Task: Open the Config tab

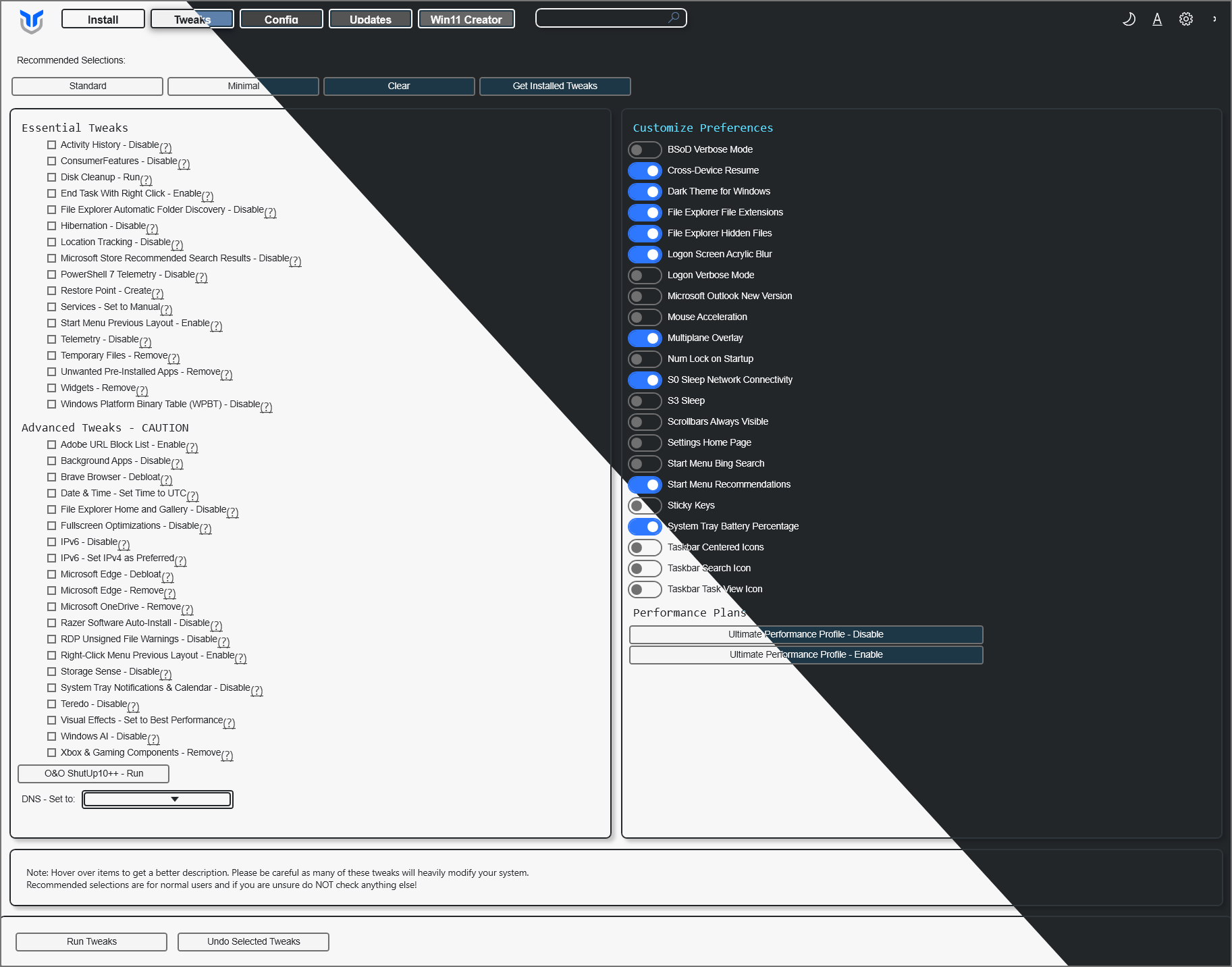Action: click(x=282, y=19)
